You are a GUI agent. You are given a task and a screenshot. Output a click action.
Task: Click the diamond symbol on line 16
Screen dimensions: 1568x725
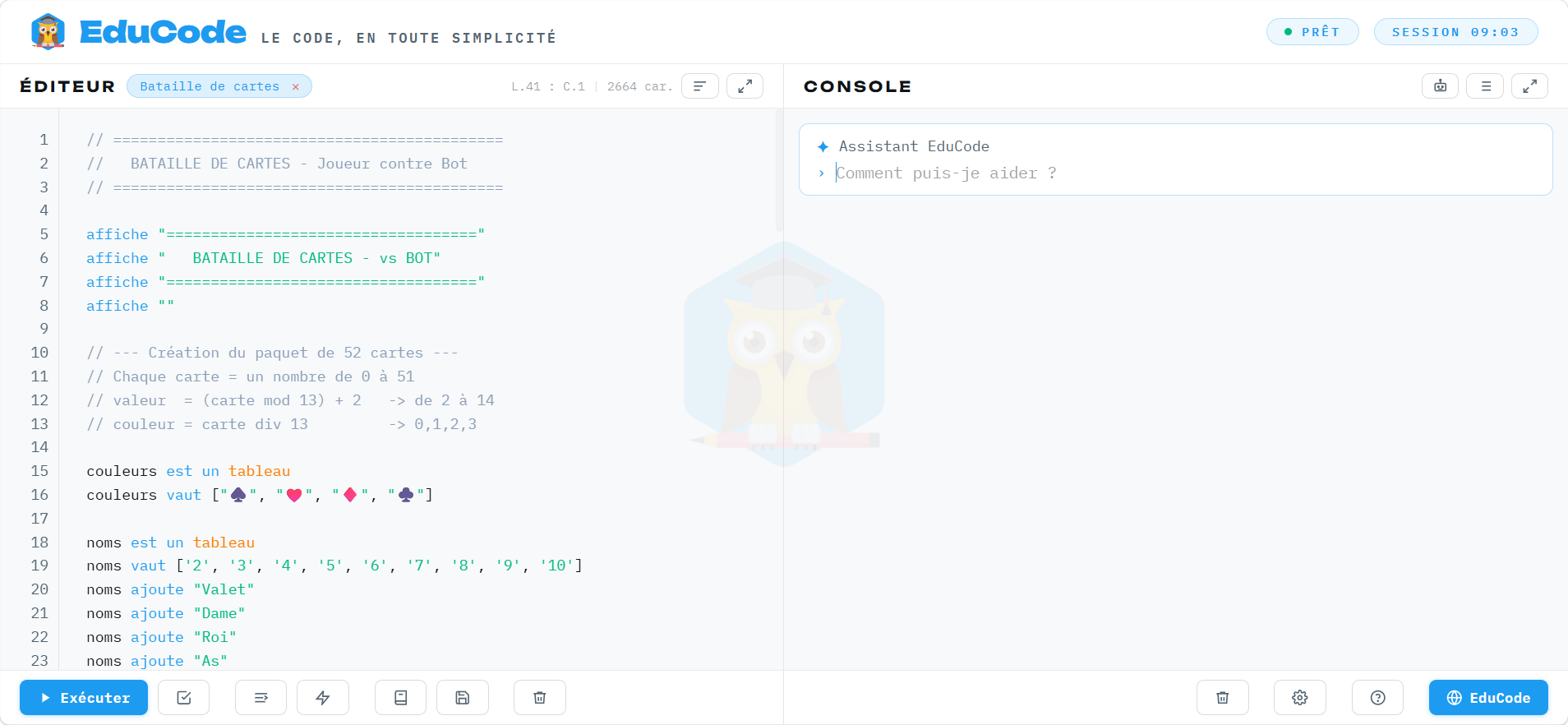pyautogui.click(x=350, y=495)
